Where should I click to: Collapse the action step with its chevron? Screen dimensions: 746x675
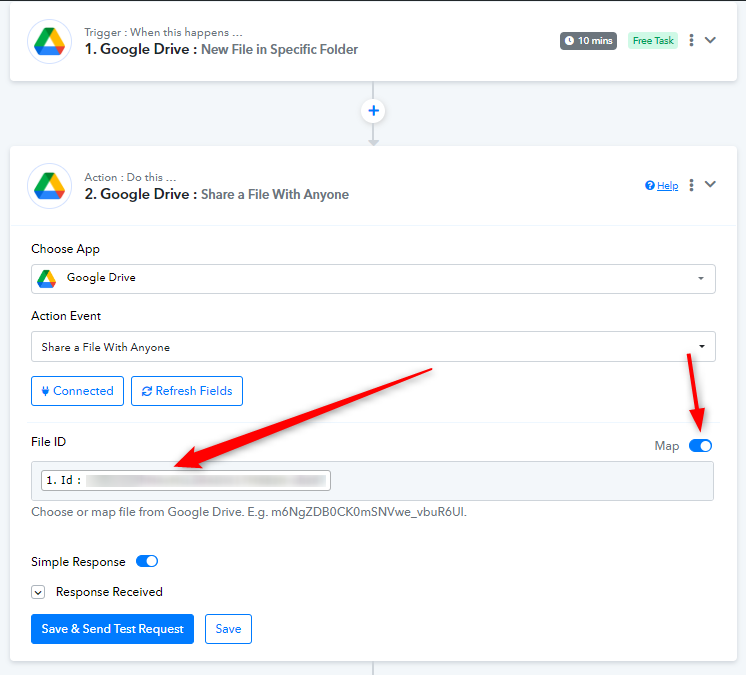[x=710, y=185]
